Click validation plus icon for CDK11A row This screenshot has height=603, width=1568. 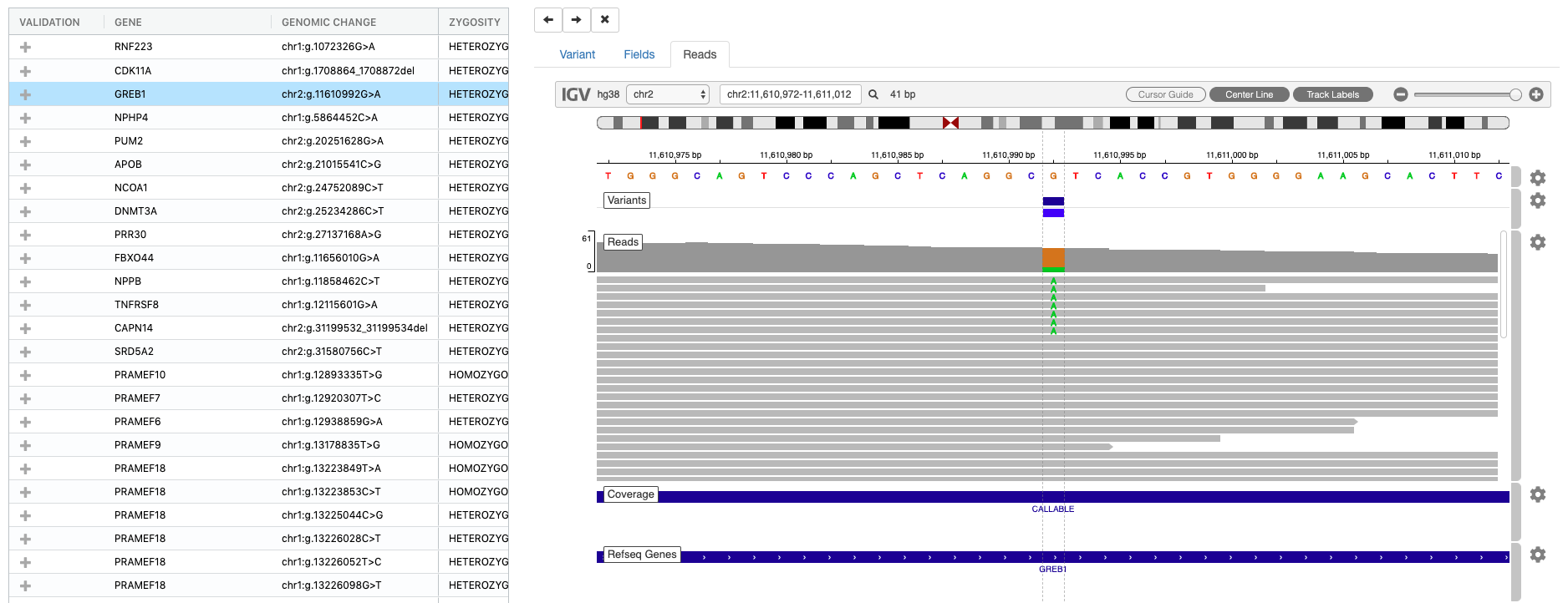[x=25, y=71]
